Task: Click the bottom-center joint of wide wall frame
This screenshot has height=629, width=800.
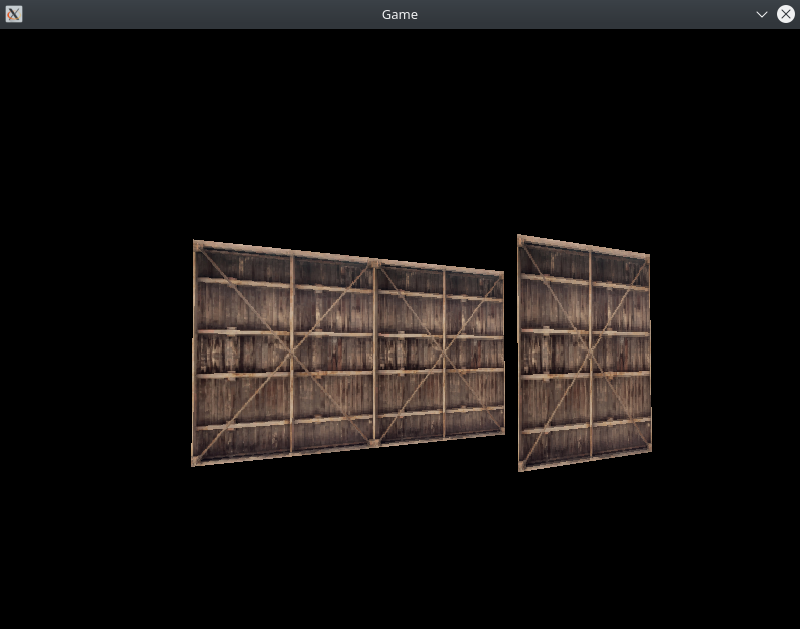Action: [x=375, y=442]
